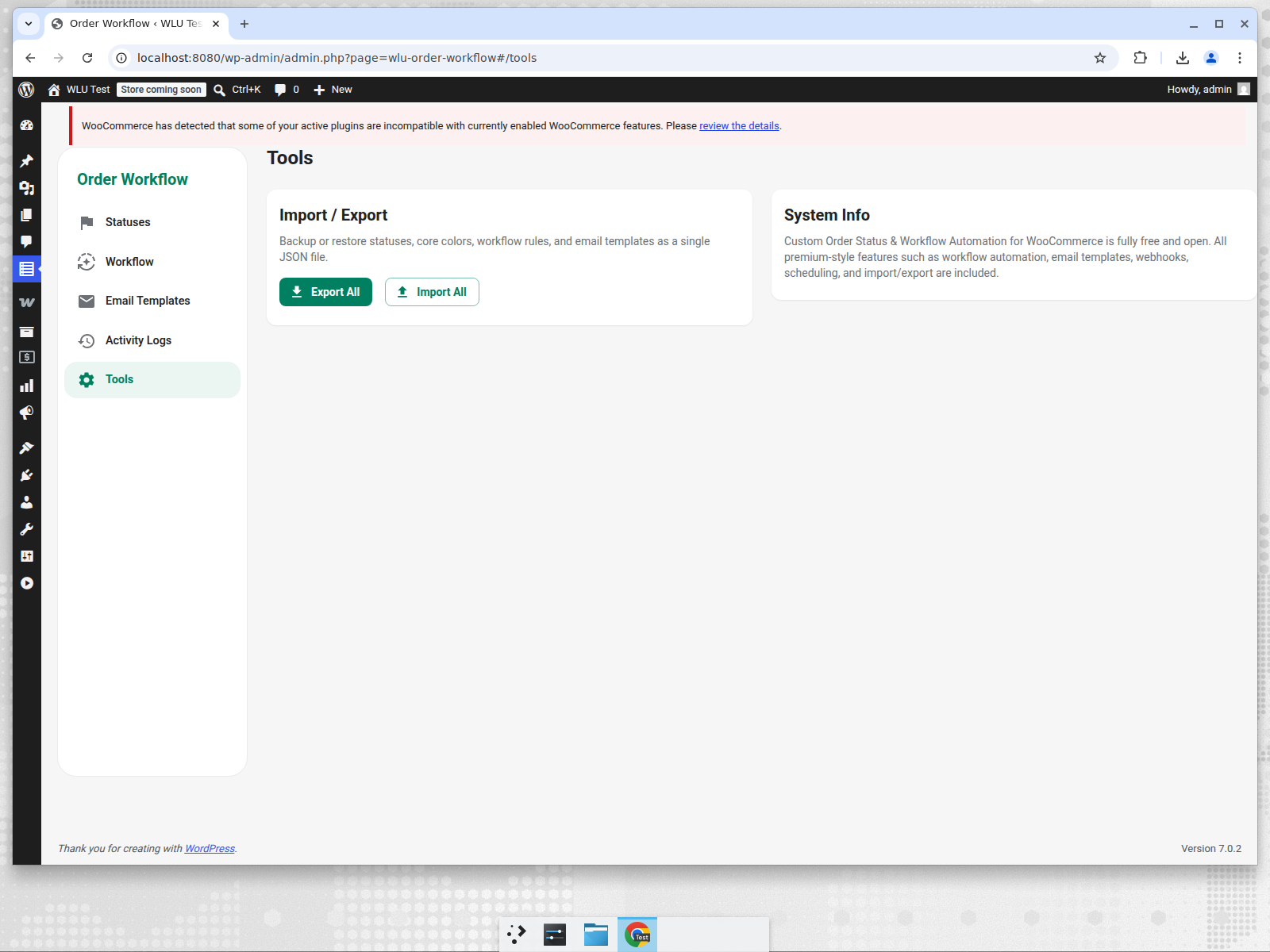The height and width of the screenshot is (952, 1270).
Task: Open Marketing megaphone icon
Action: [26, 413]
